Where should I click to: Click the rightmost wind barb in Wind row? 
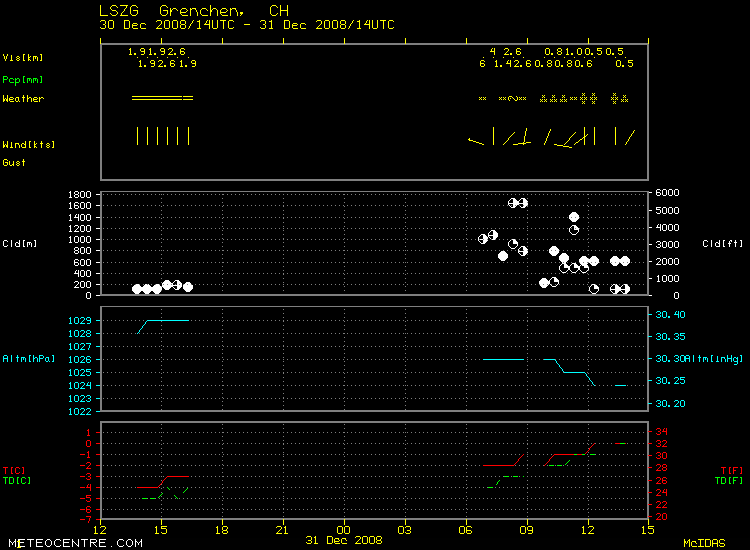631,136
